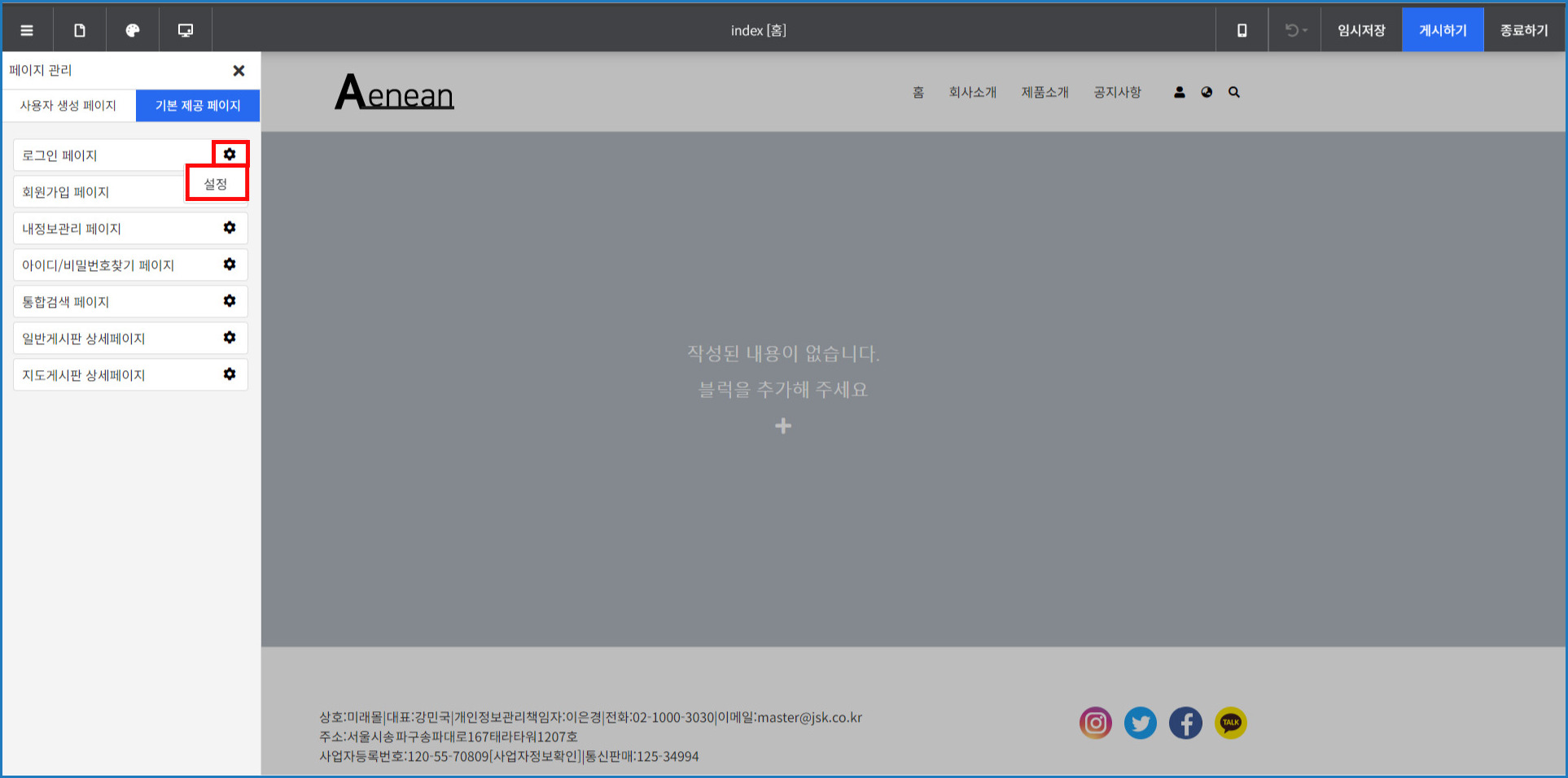This screenshot has width=1568, height=778.
Task: Click the desktop monitor preview icon
Action: pyautogui.click(x=186, y=30)
